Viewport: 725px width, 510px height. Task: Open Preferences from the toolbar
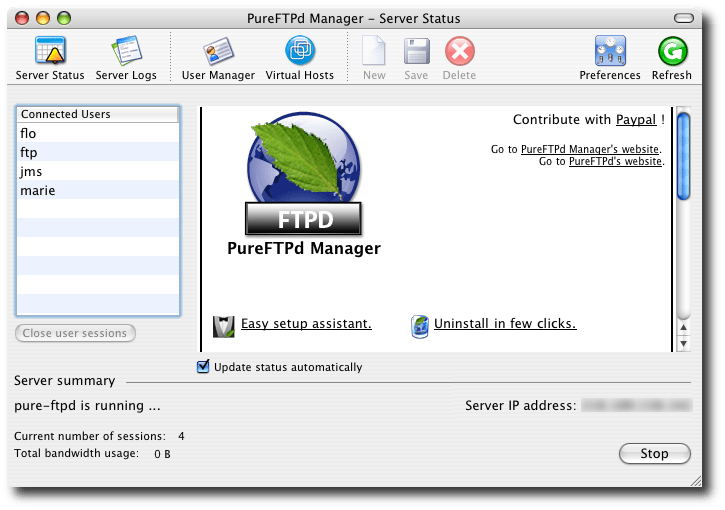(x=610, y=51)
